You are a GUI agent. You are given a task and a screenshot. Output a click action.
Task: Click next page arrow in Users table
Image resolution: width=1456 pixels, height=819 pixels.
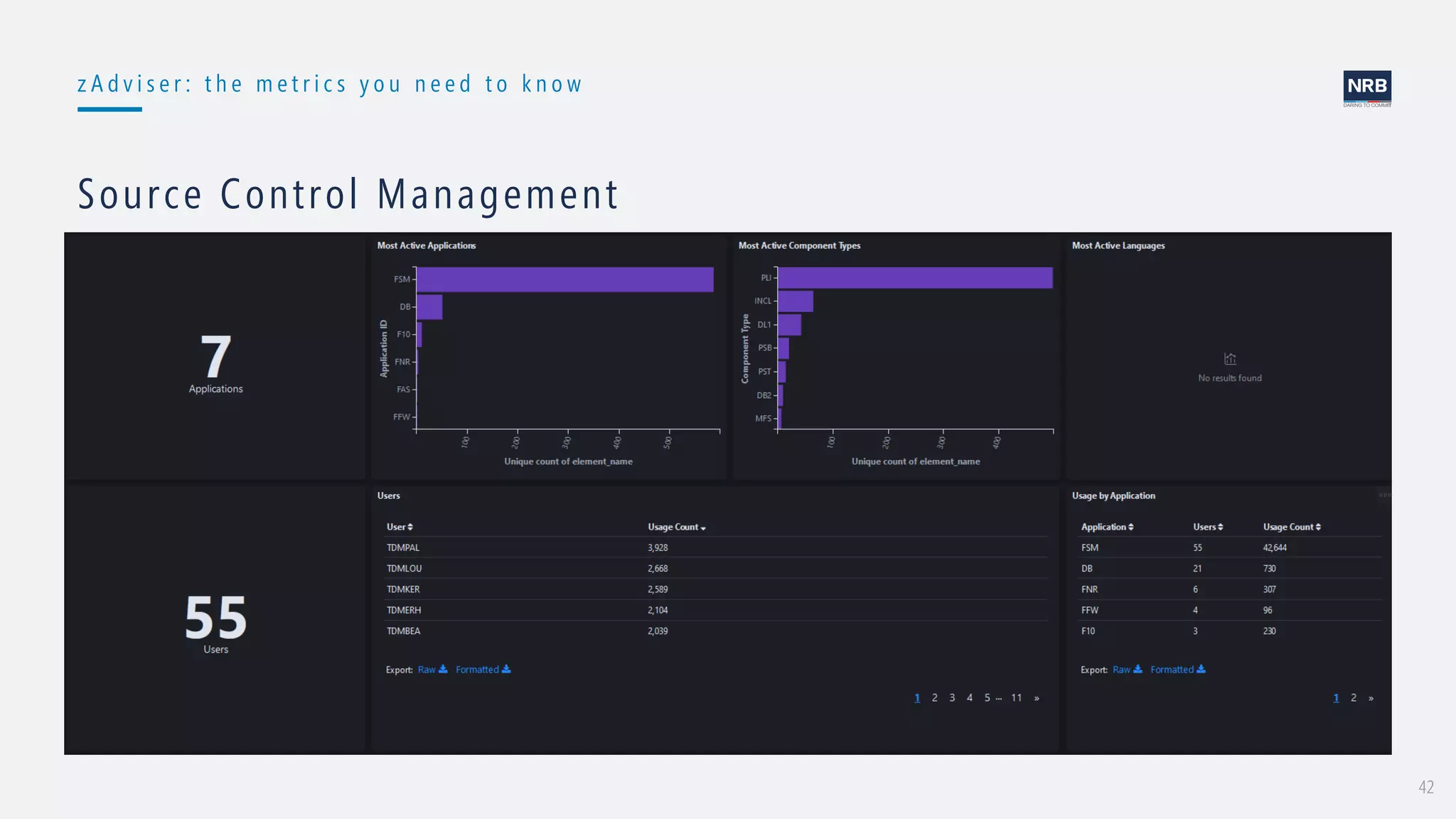point(1037,698)
